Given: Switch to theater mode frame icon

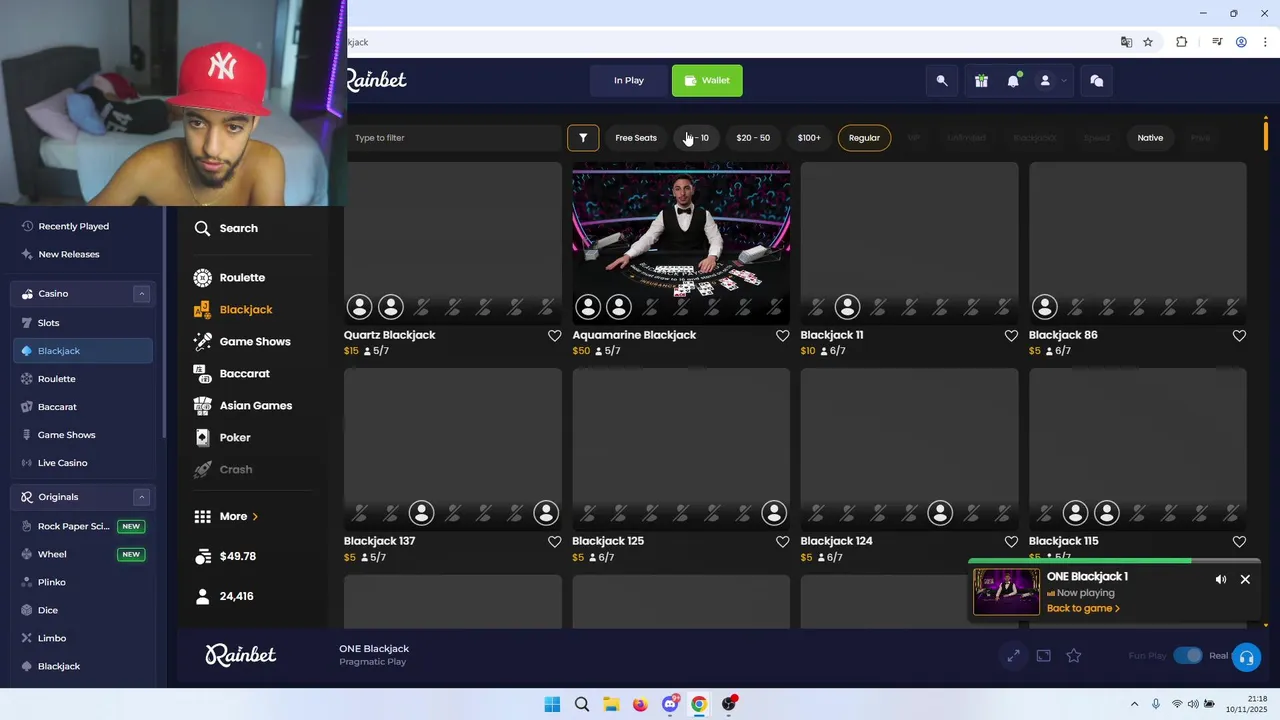Looking at the screenshot, I should pos(1043,656).
